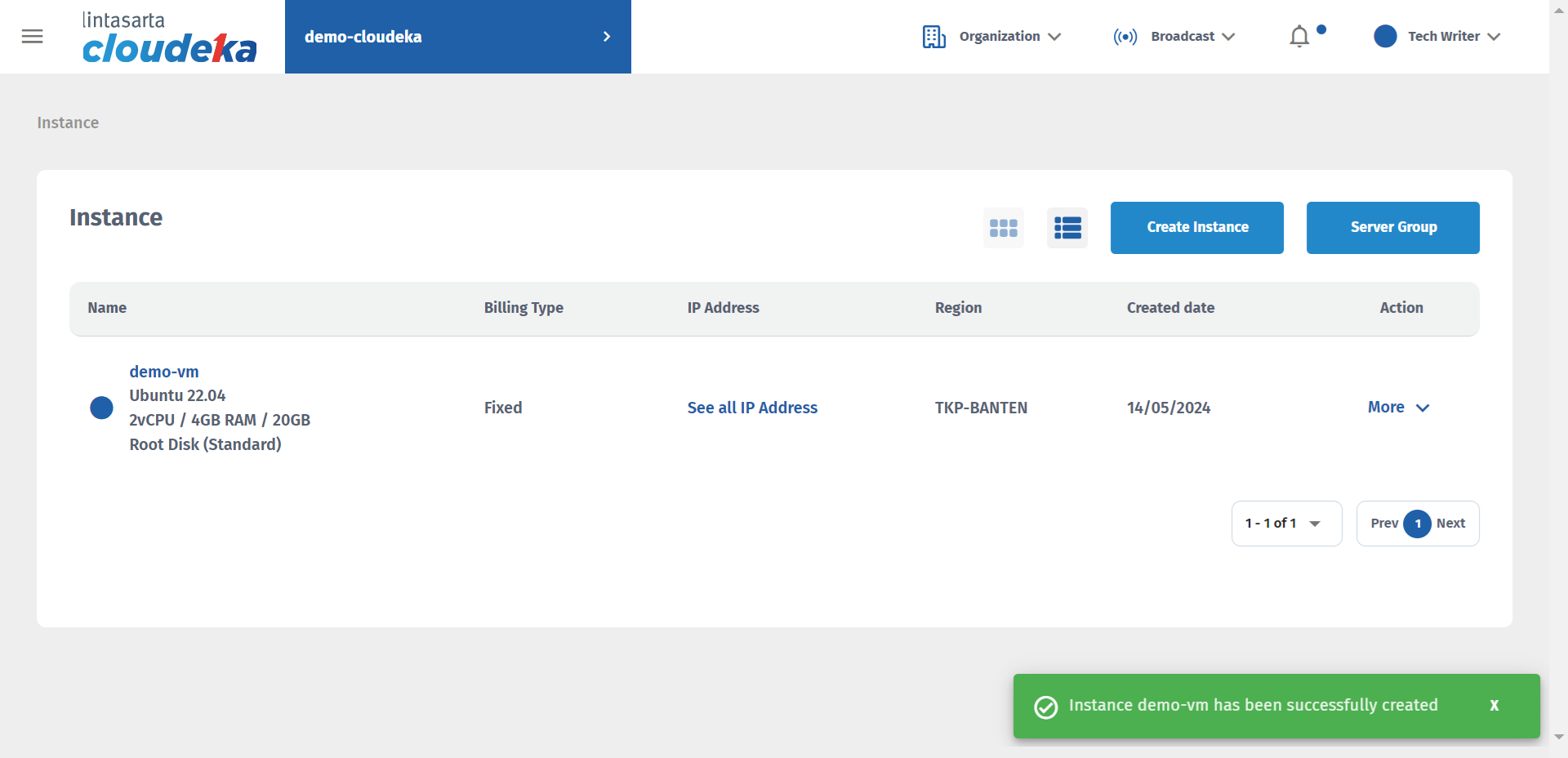Click the Lintasarta Cloudeka logo

coord(169,38)
